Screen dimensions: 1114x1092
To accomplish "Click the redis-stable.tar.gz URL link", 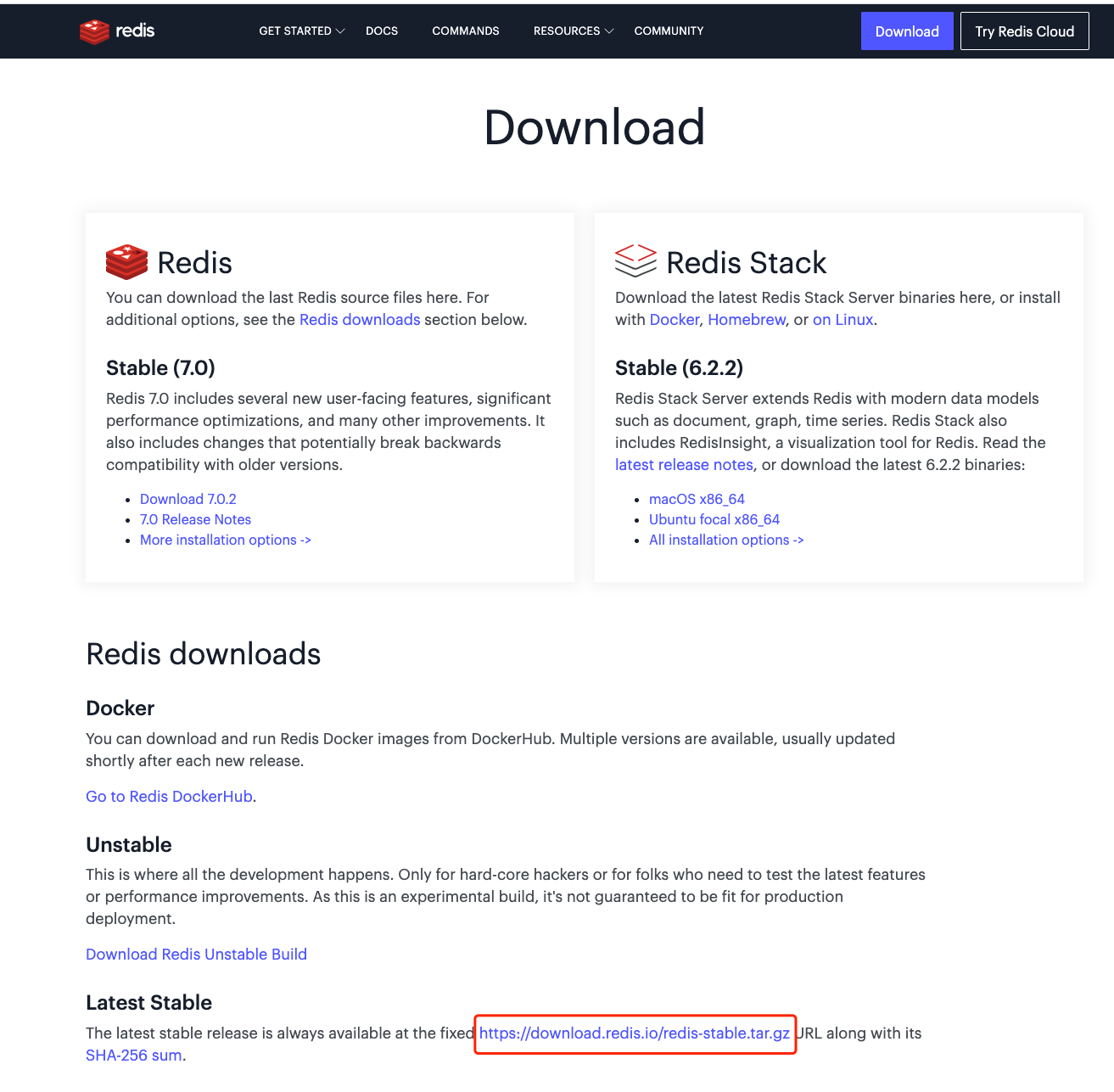I will pyautogui.click(x=635, y=1033).
